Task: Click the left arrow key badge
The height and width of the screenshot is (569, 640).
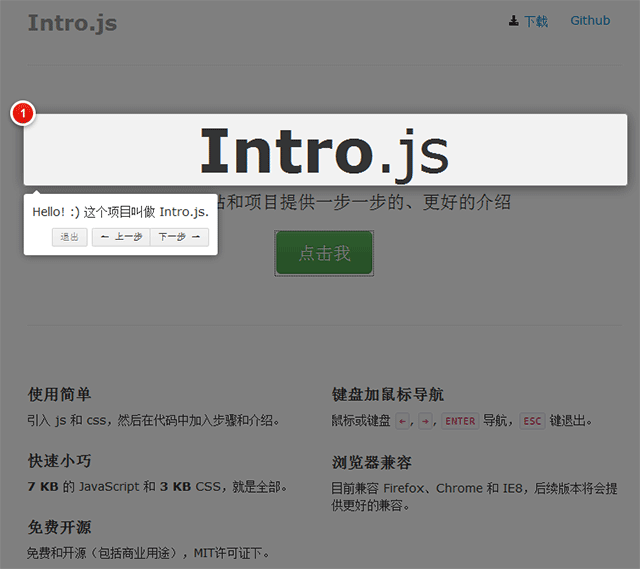Action: click(402, 421)
